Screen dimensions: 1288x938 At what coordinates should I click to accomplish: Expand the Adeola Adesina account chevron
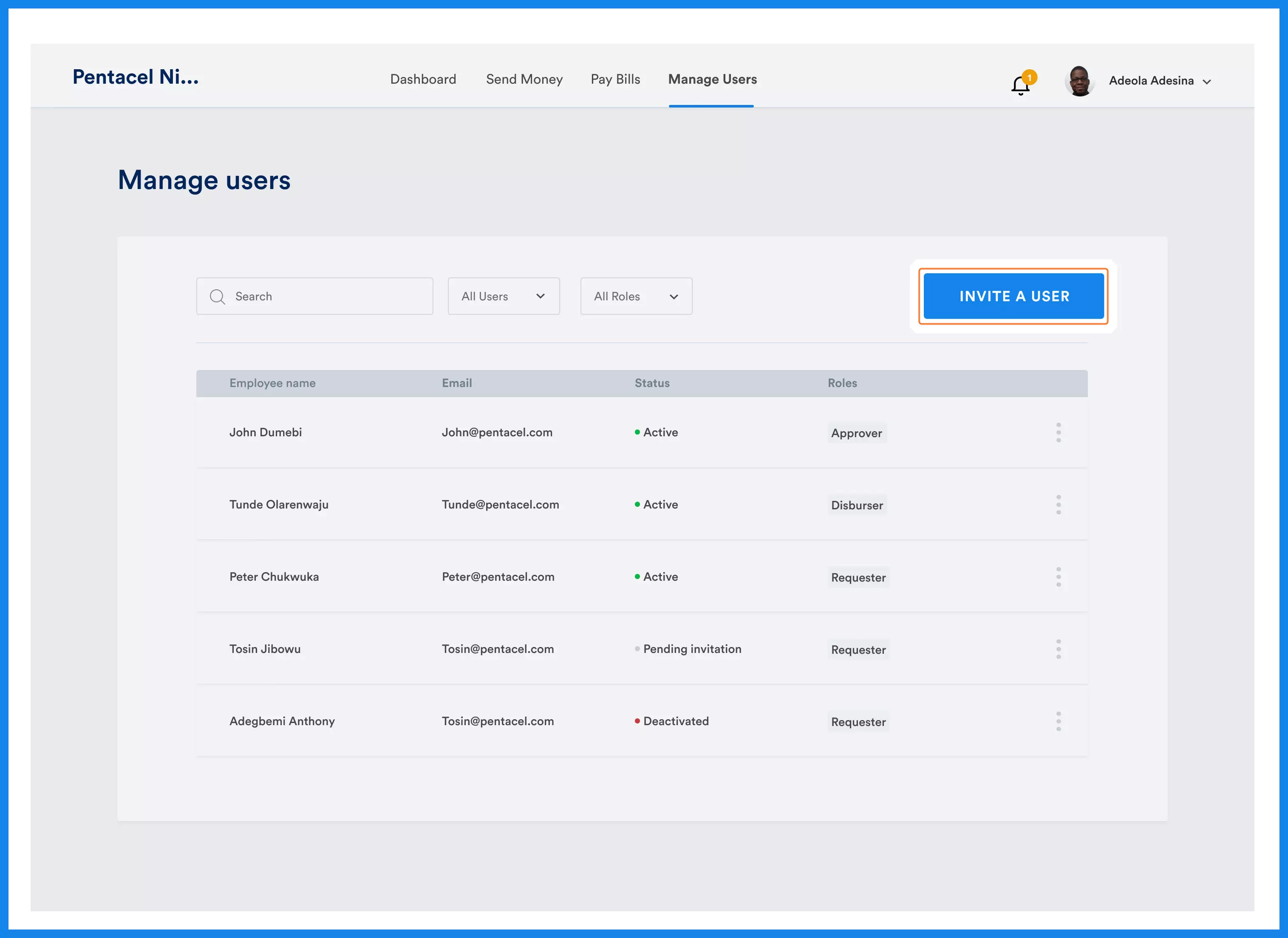(x=1207, y=82)
